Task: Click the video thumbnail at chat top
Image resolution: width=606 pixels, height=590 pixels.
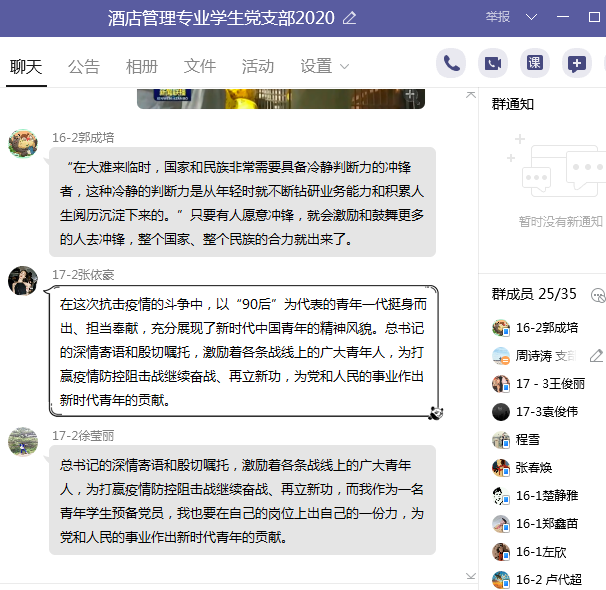Action: pyautogui.click(x=280, y=98)
